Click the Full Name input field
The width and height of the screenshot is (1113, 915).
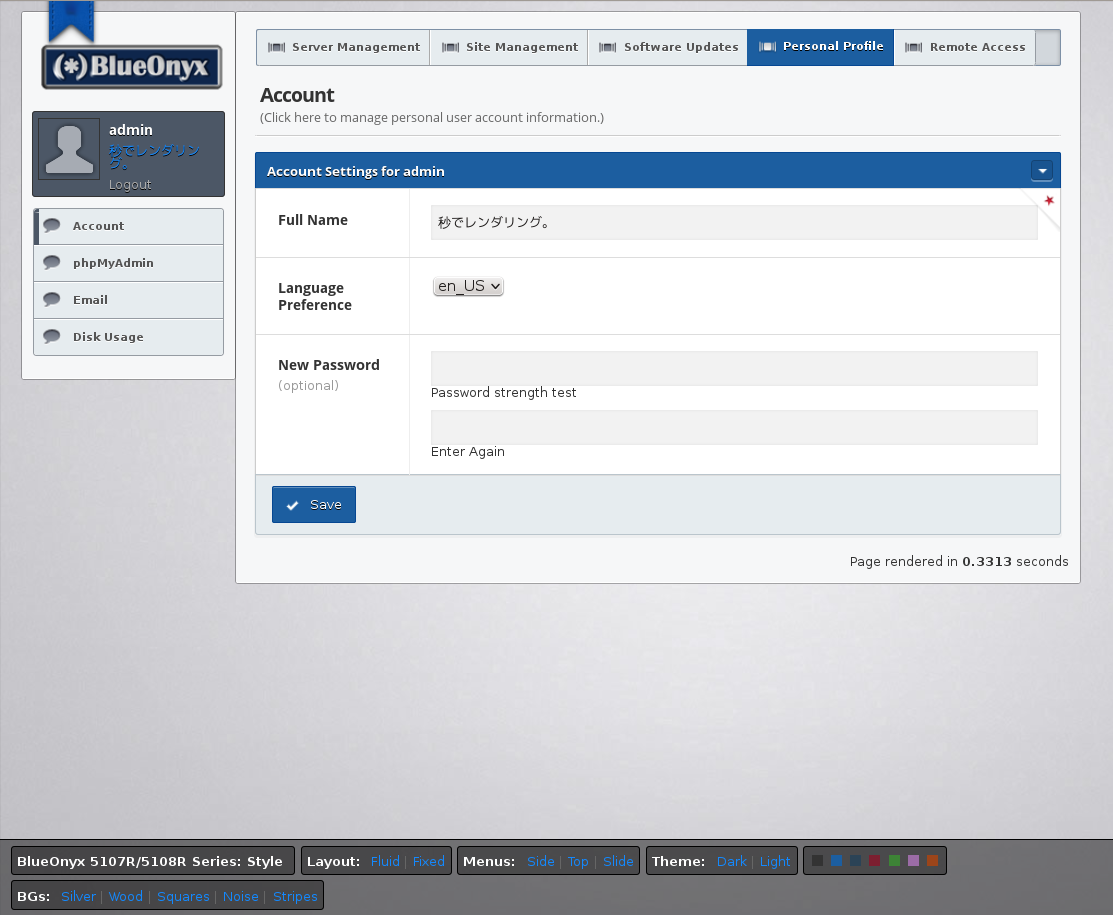pos(733,222)
